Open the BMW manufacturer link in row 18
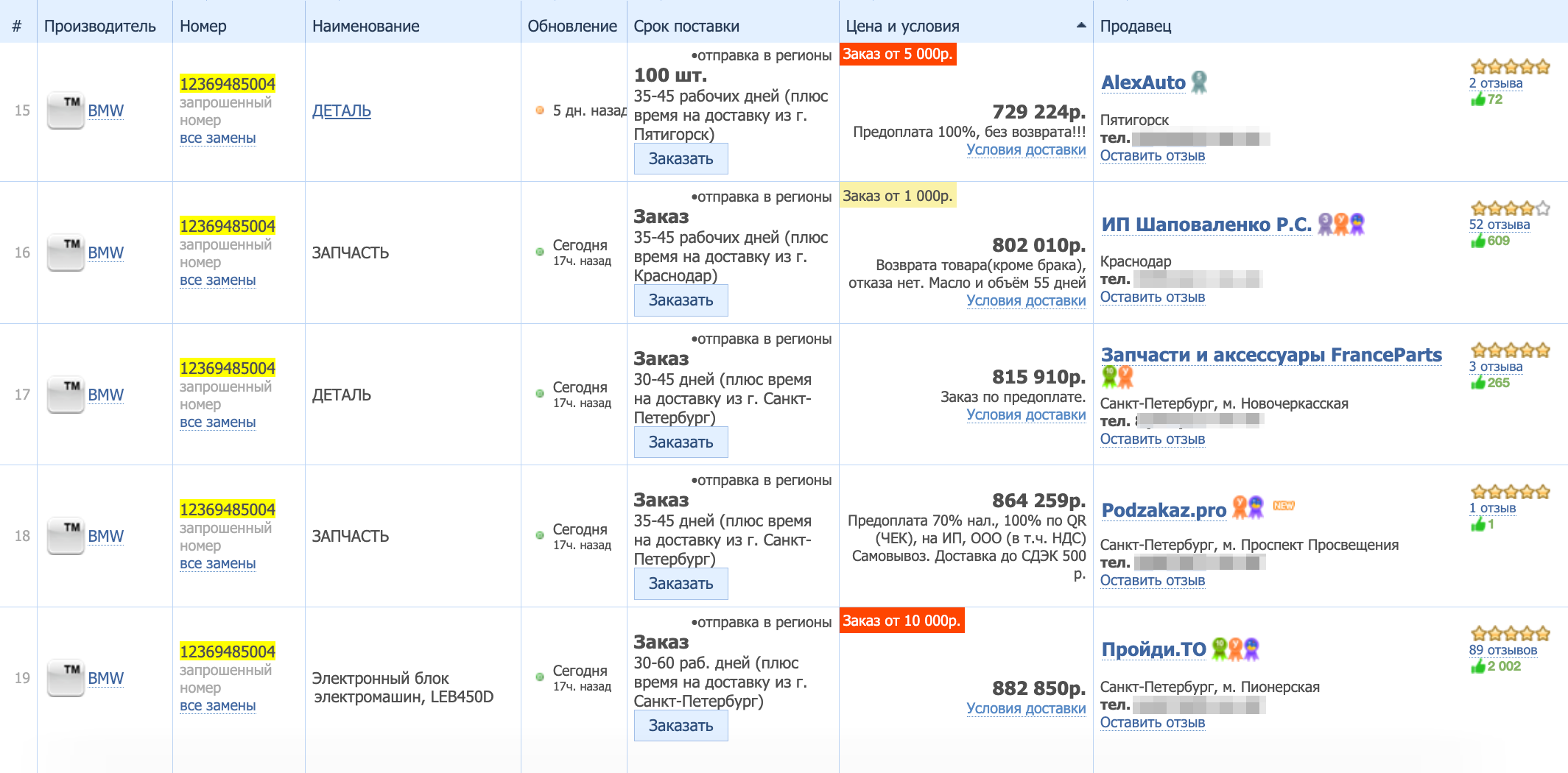1568x773 pixels. pos(106,537)
